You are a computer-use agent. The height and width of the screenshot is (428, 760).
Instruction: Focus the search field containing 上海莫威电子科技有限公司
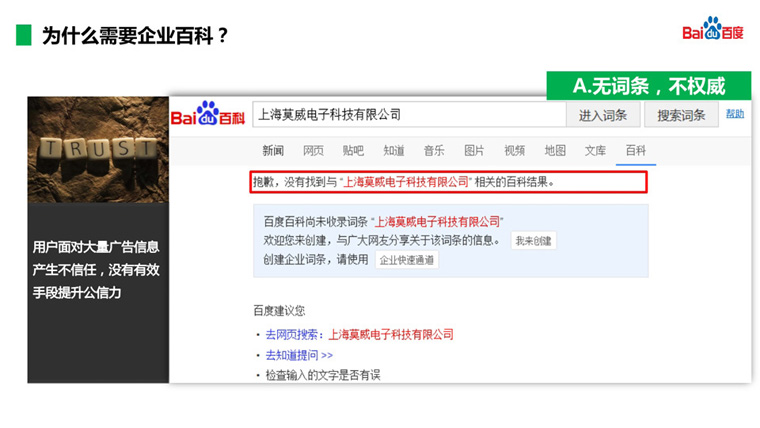pyautogui.click(x=409, y=115)
